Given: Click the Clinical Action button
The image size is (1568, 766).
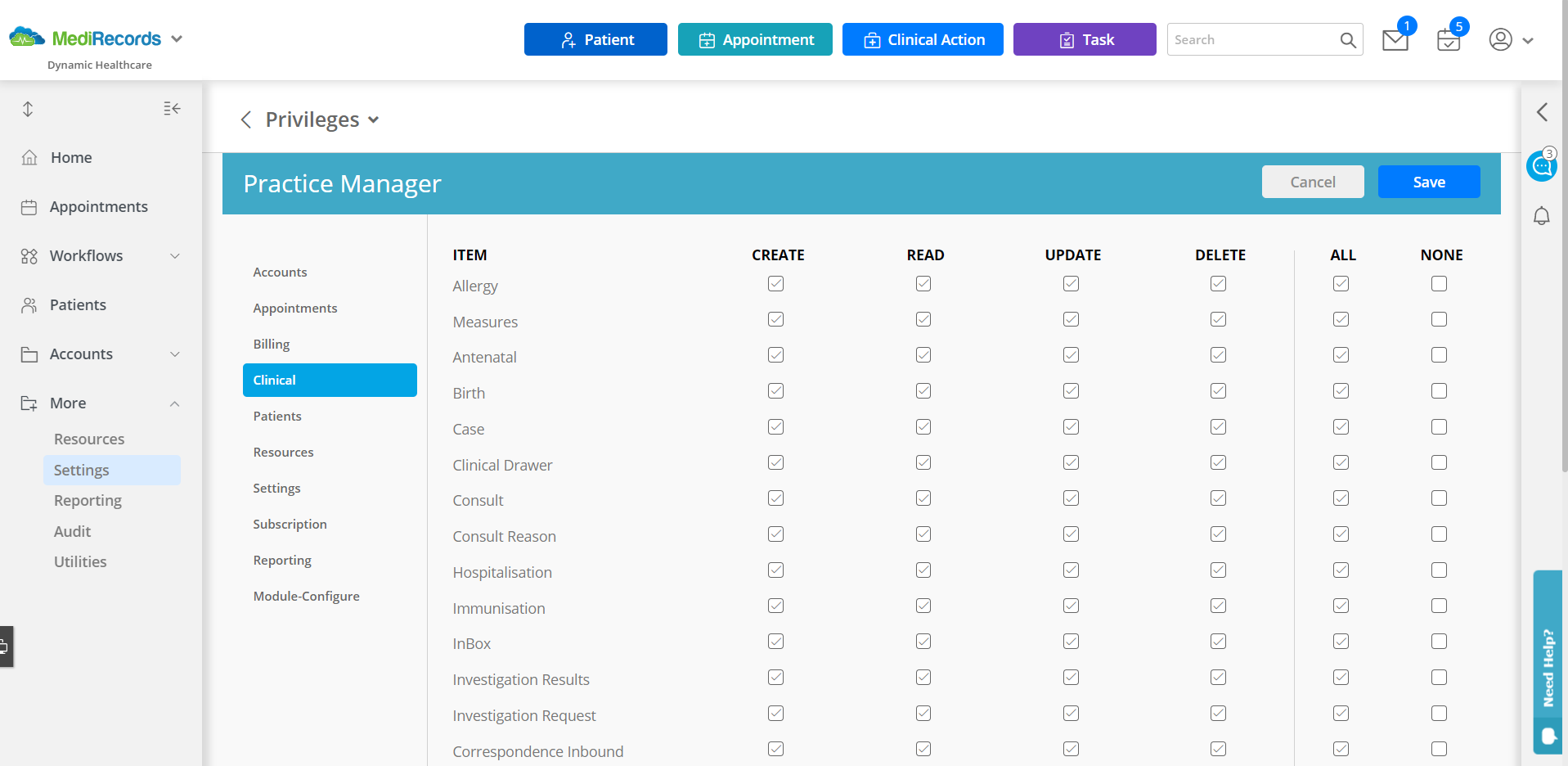Looking at the screenshot, I should coord(923,39).
